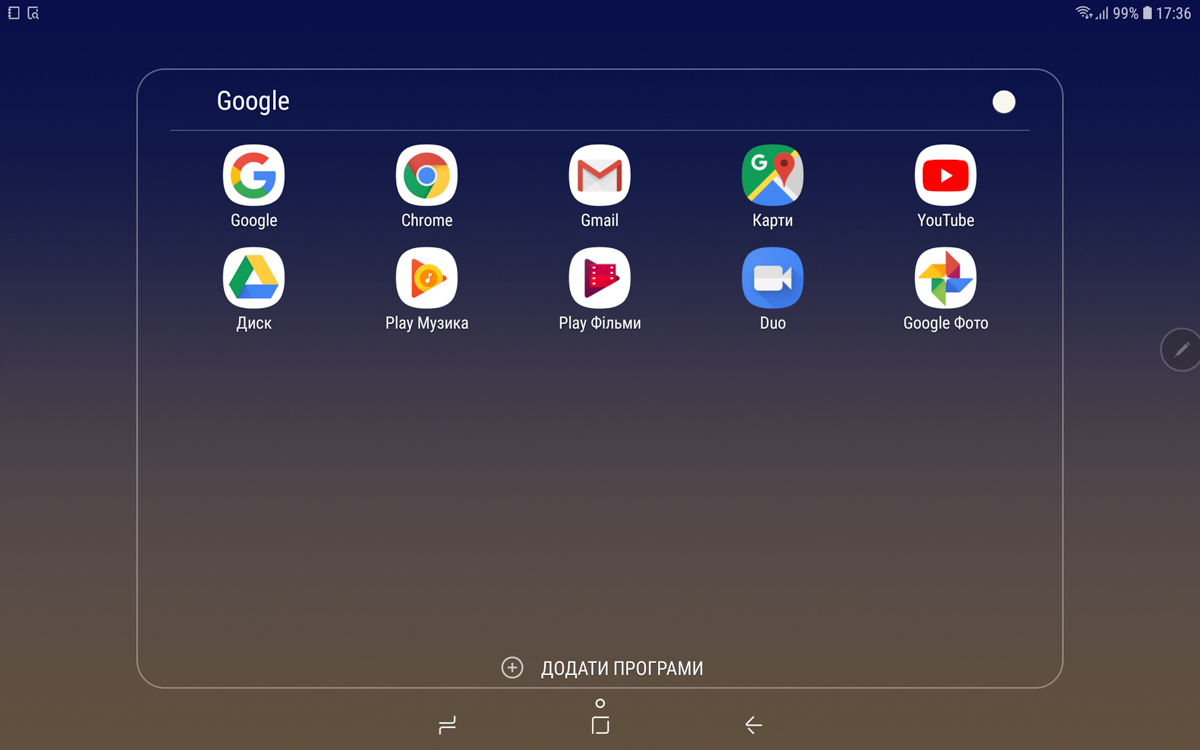1200x750 pixels.
Task: Tap the battery status icon
Action: click(1148, 13)
